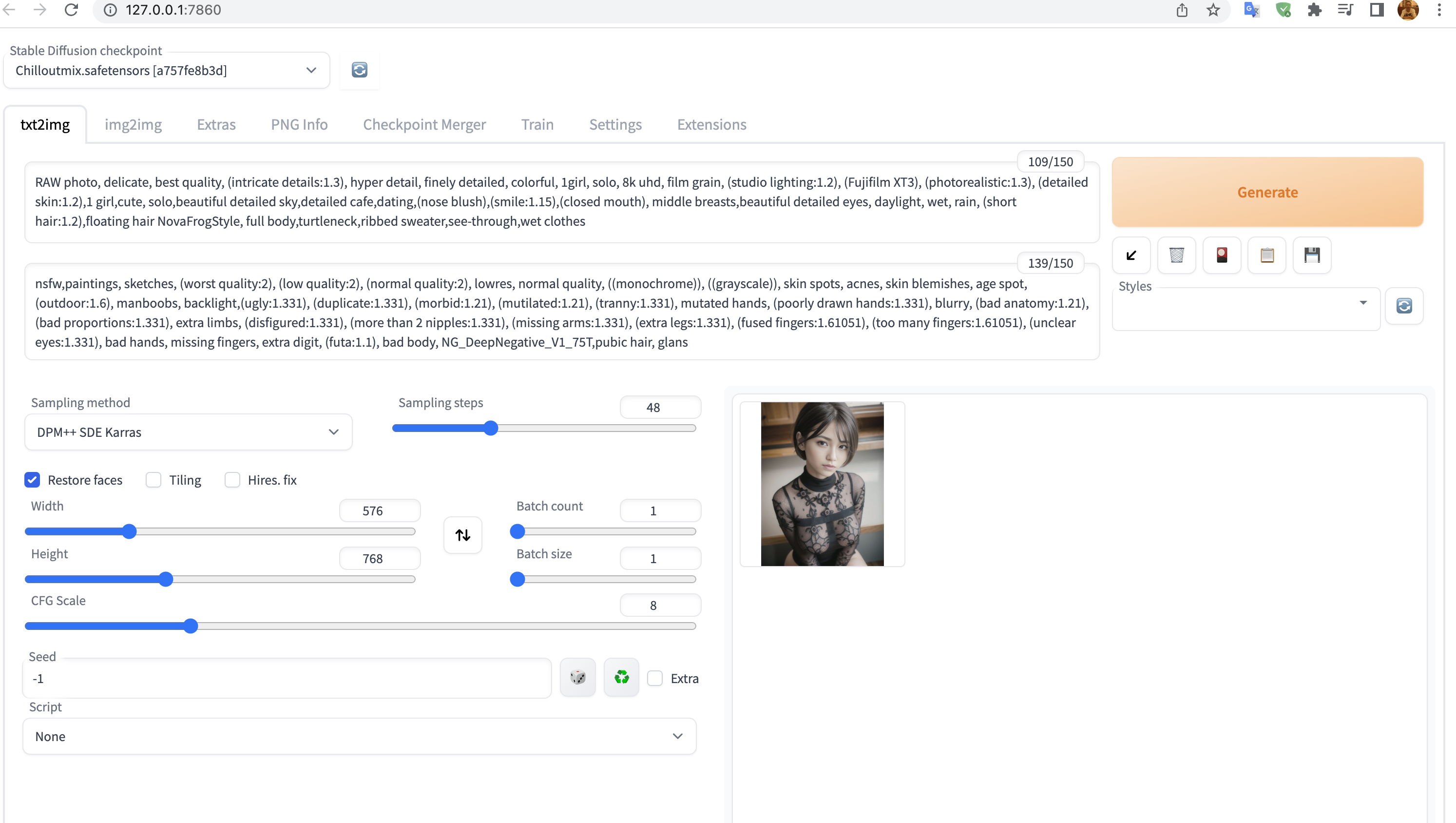Adjust the CFG Scale slider
The image size is (1456, 823).
pos(360,626)
